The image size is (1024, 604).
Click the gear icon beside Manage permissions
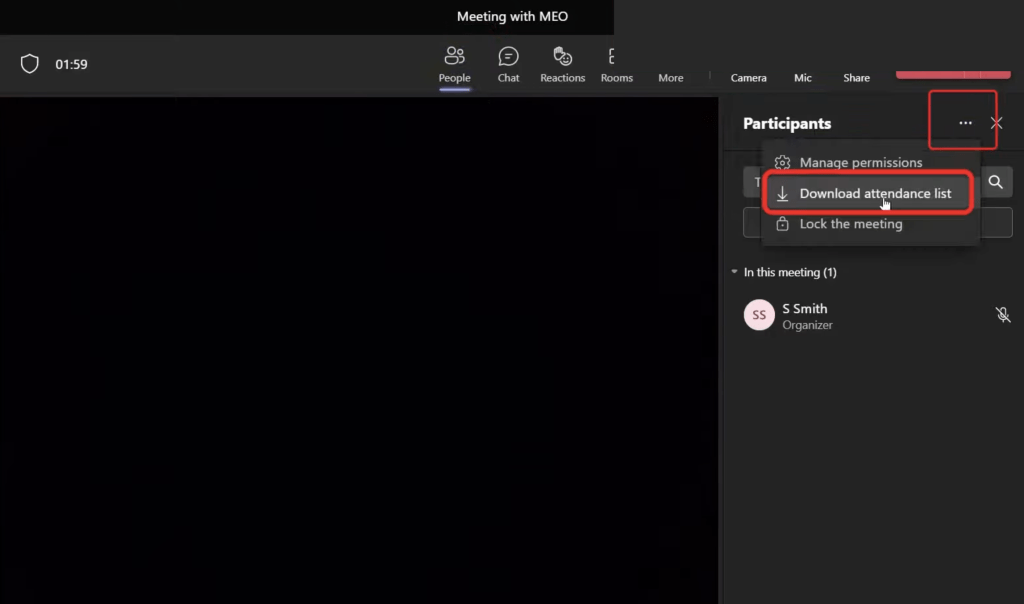click(782, 162)
